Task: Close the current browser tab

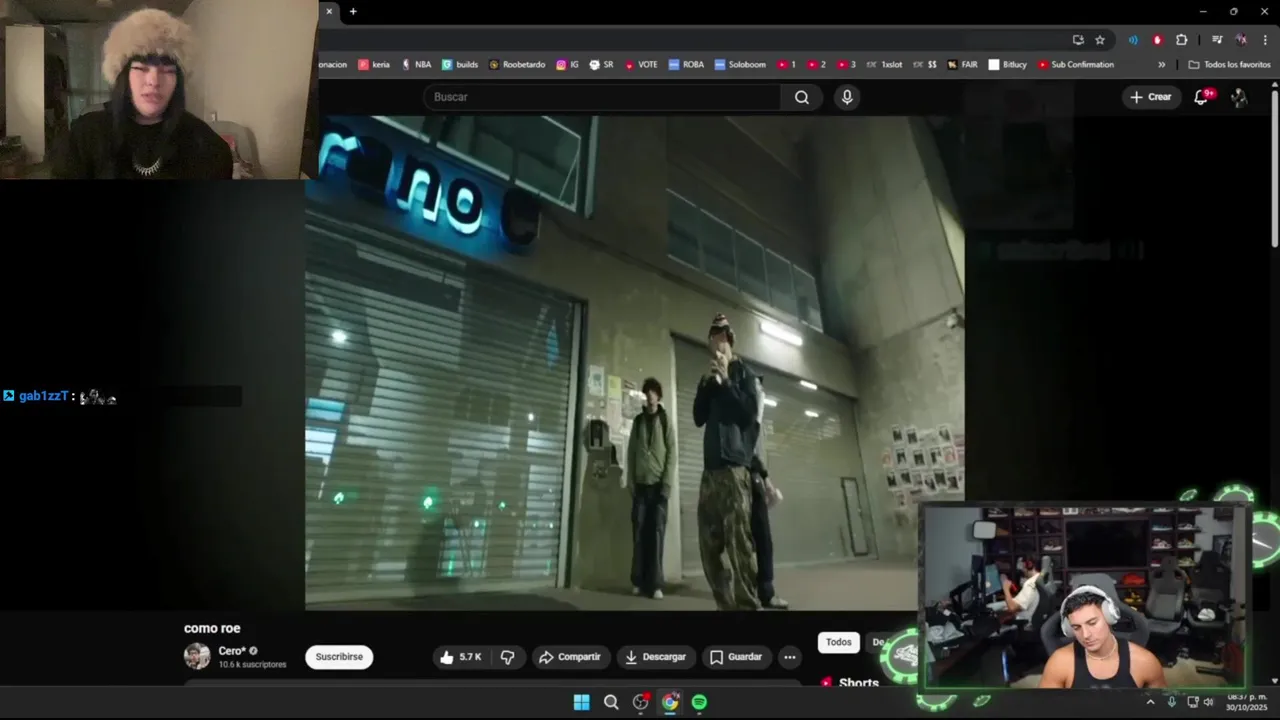Action: 329,11
